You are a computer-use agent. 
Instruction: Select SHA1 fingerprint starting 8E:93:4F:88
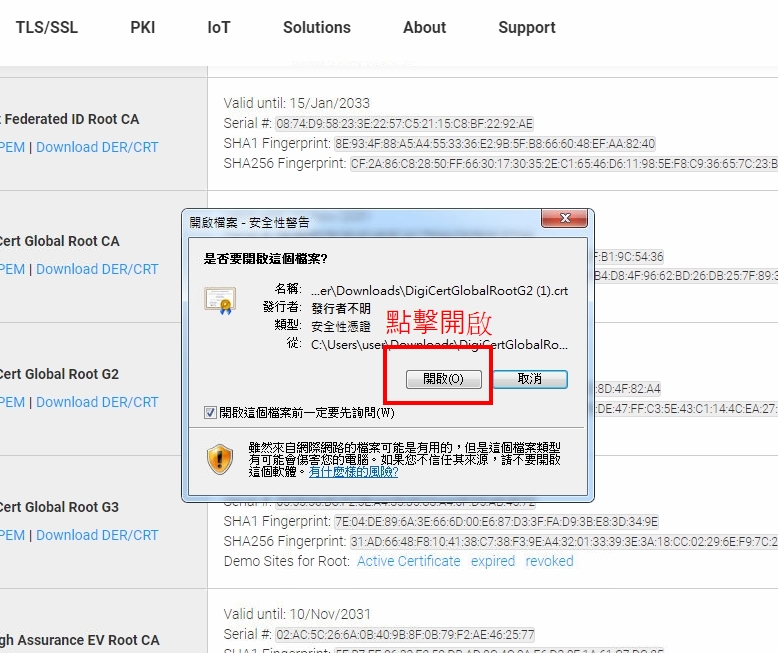(x=495, y=144)
